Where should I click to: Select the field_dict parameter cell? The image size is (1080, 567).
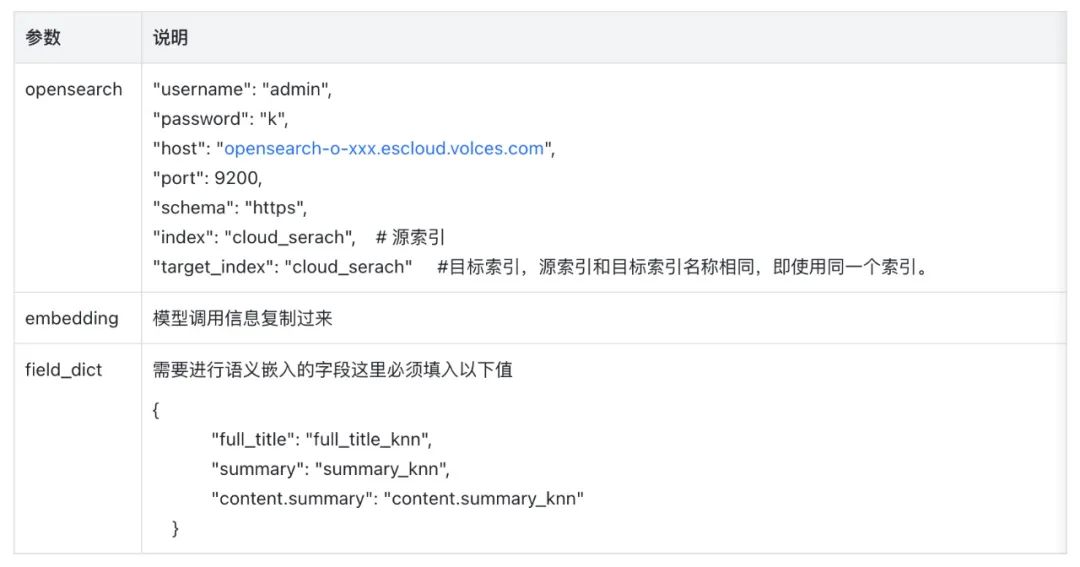click(x=63, y=370)
